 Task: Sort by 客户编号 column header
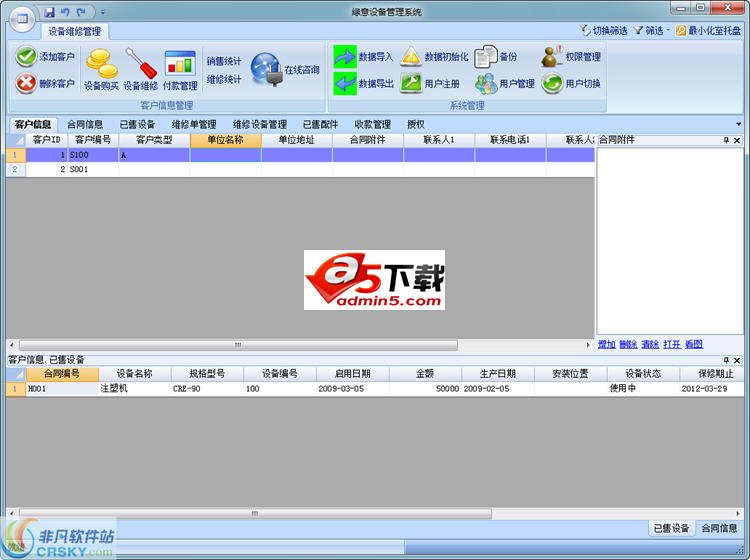coord(93,140)
